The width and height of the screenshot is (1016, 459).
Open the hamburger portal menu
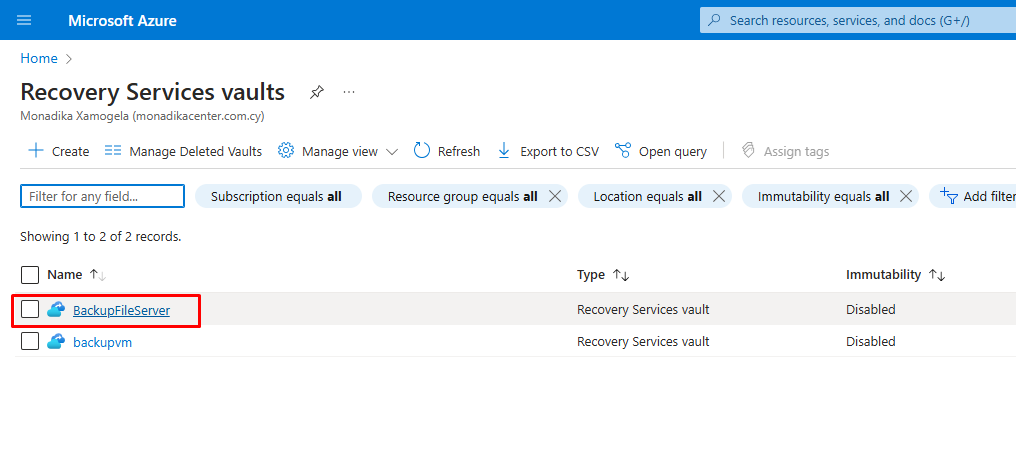24,20
